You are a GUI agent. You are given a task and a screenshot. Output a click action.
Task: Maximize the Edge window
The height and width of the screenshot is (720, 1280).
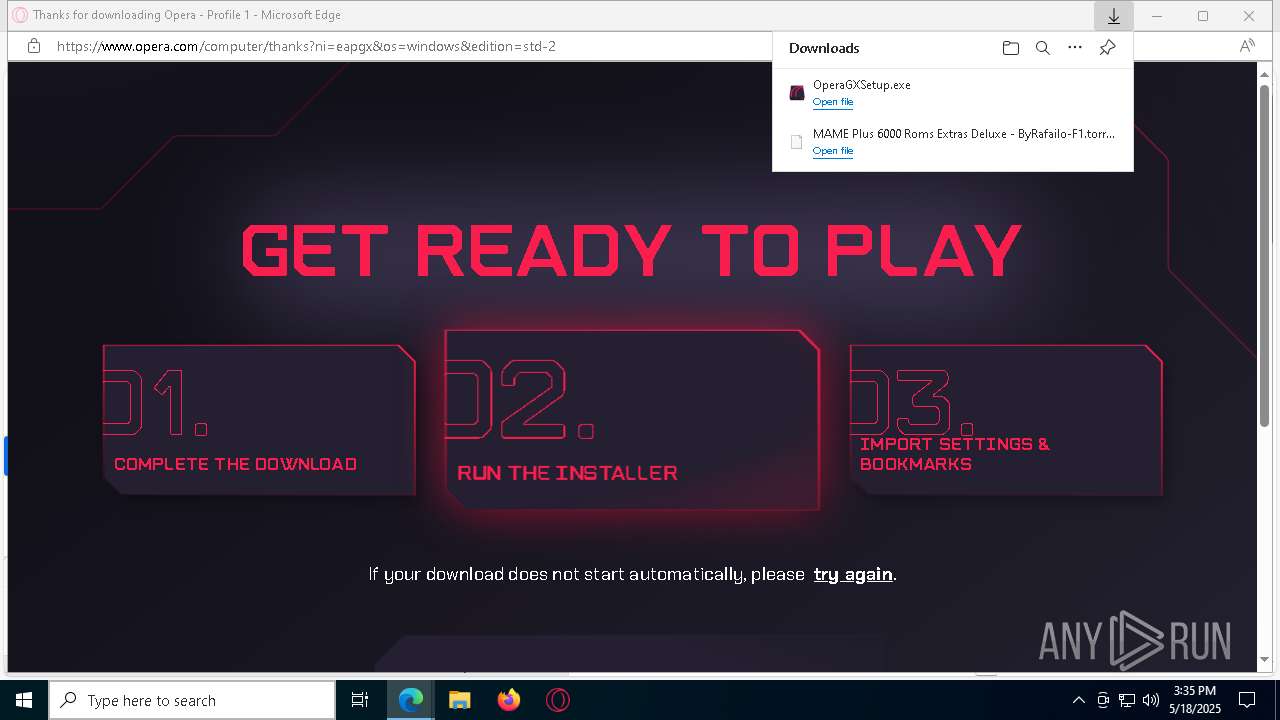tap(1203, 16)
